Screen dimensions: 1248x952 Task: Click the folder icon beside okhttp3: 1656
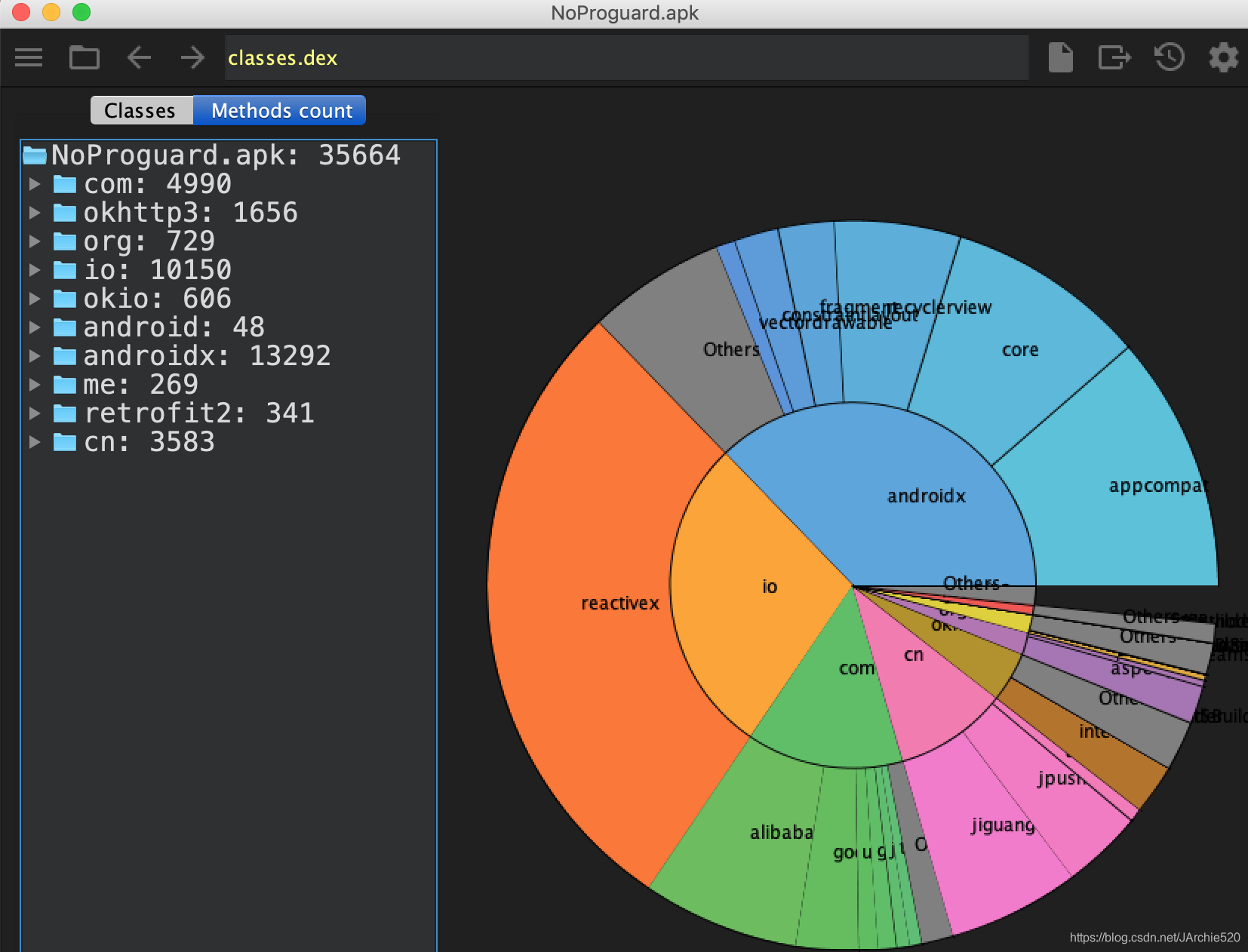65,213
